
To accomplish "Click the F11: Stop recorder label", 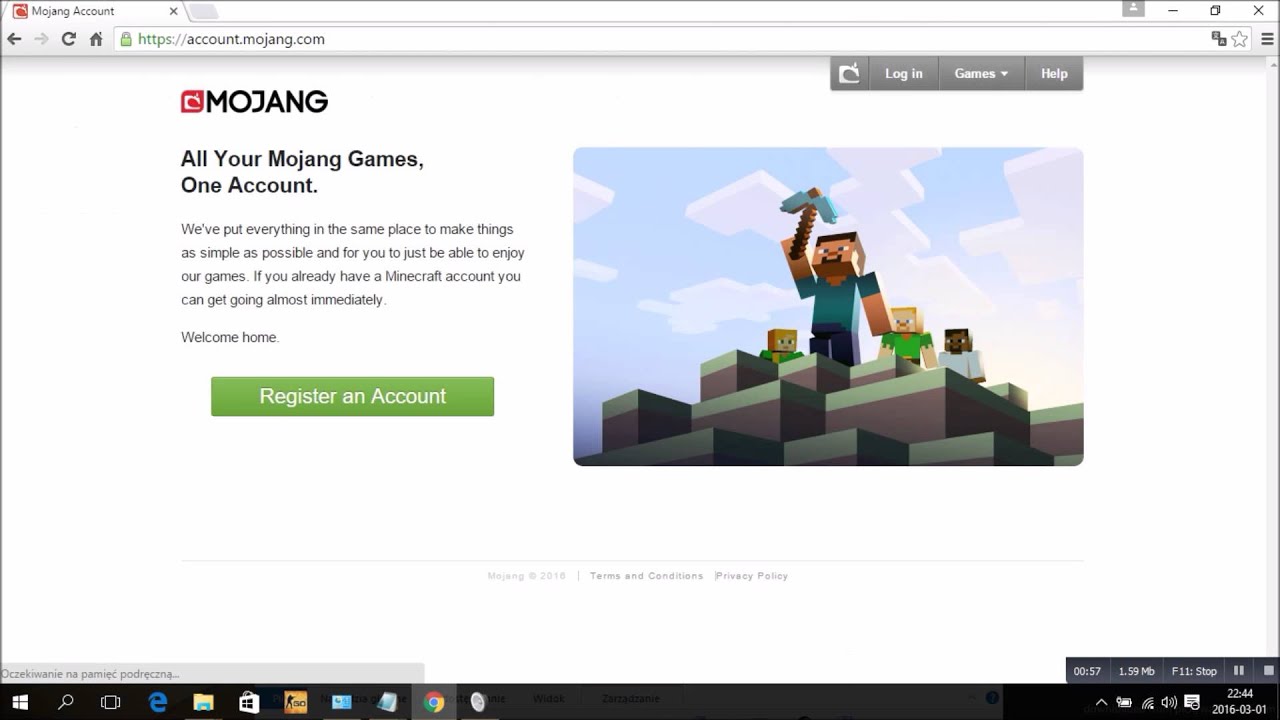I will coord(1194,671).
